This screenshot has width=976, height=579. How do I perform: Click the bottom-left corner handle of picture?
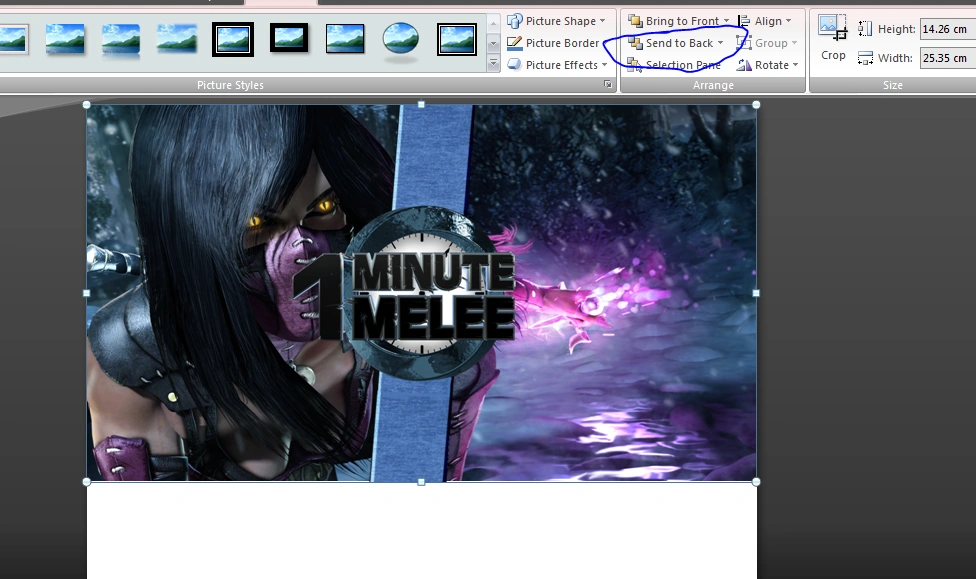(87, 482)
